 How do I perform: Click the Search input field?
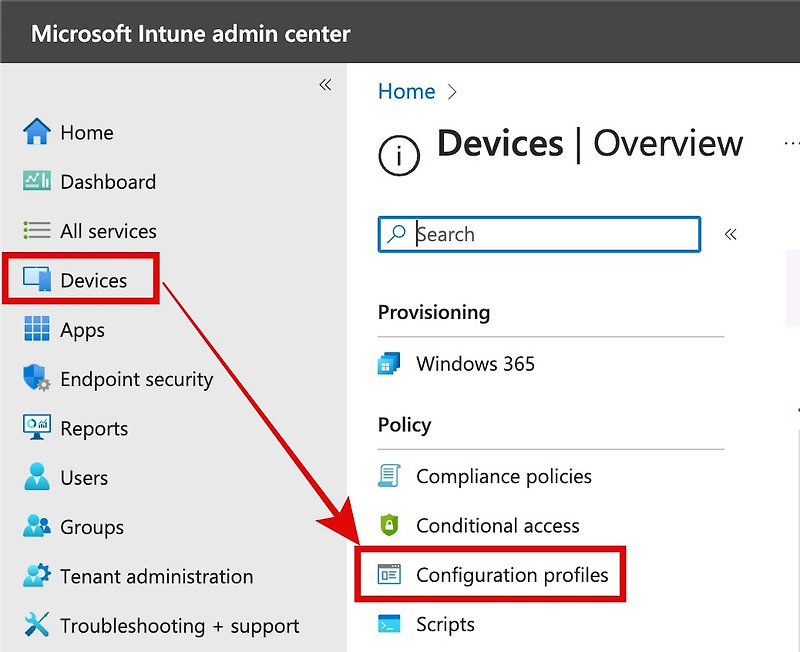coord(555,234)
